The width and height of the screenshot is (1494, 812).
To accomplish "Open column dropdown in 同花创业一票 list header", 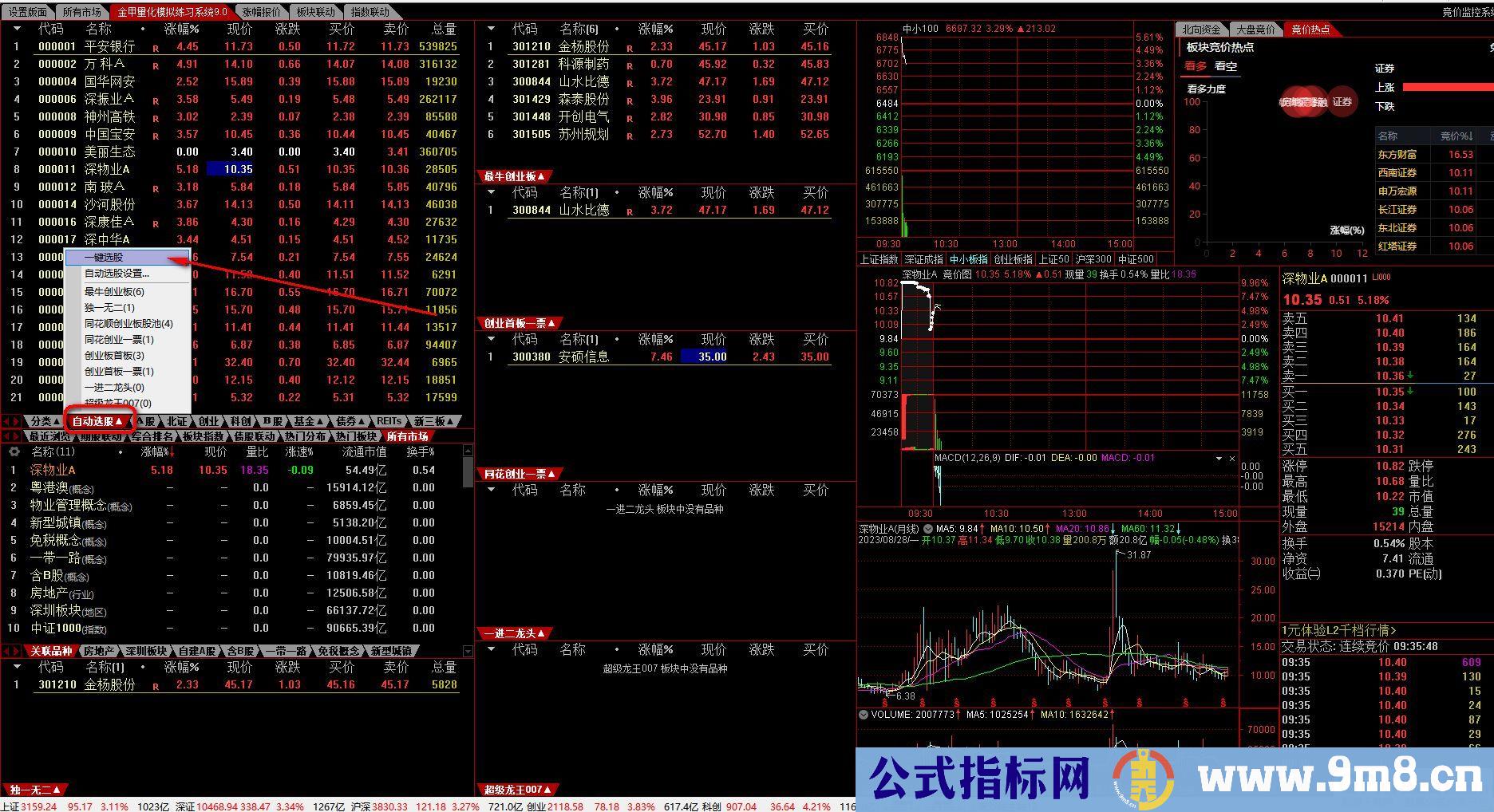I will (491, 490).
